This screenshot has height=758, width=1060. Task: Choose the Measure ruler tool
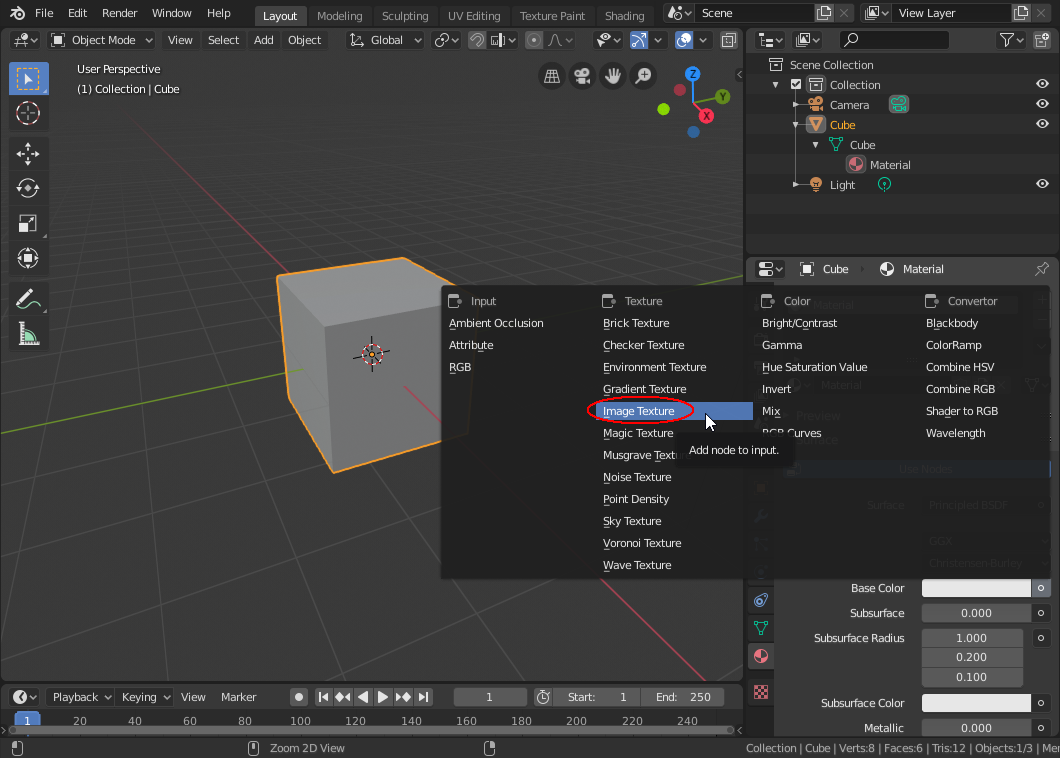pyautogui.click(x=28, y=334)
